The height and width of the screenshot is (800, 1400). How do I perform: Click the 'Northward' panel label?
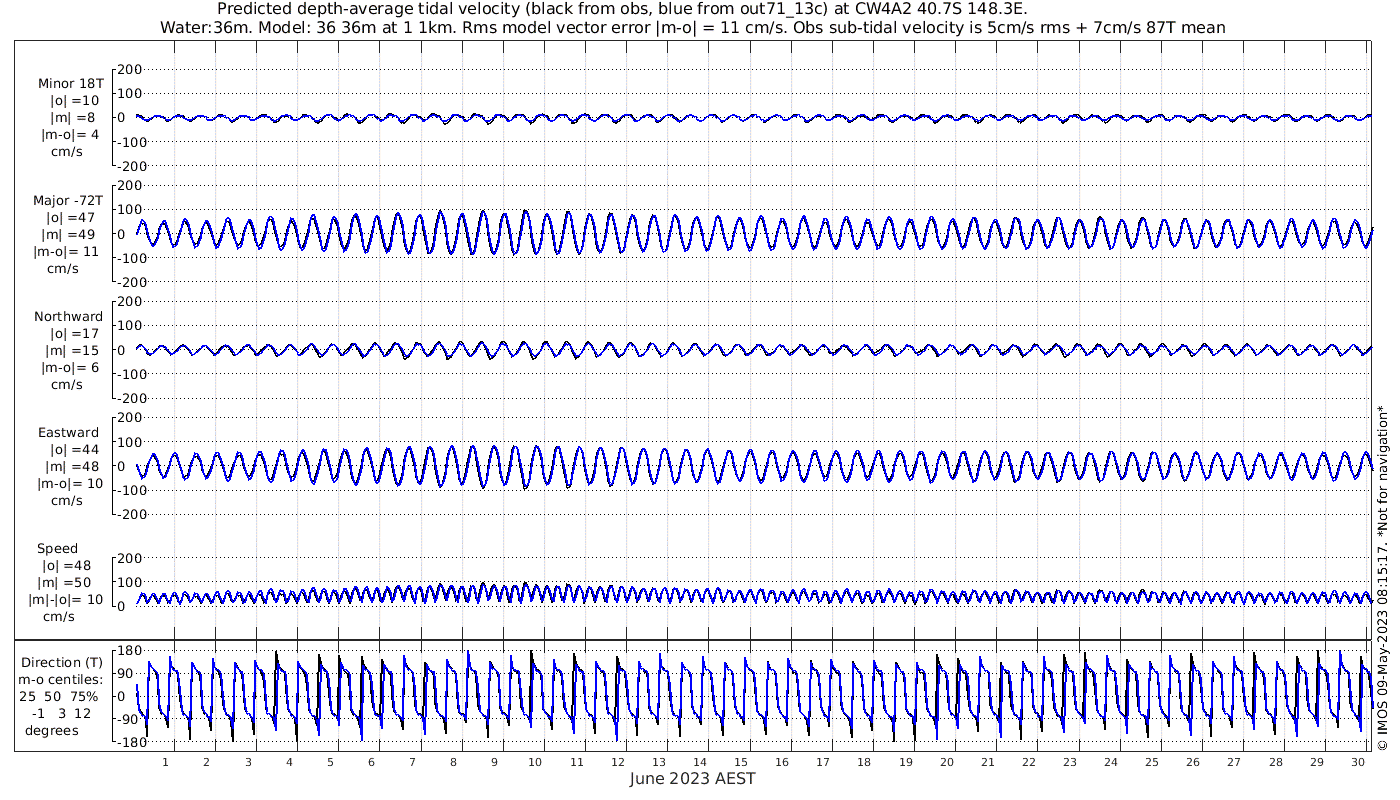(68, 316)
